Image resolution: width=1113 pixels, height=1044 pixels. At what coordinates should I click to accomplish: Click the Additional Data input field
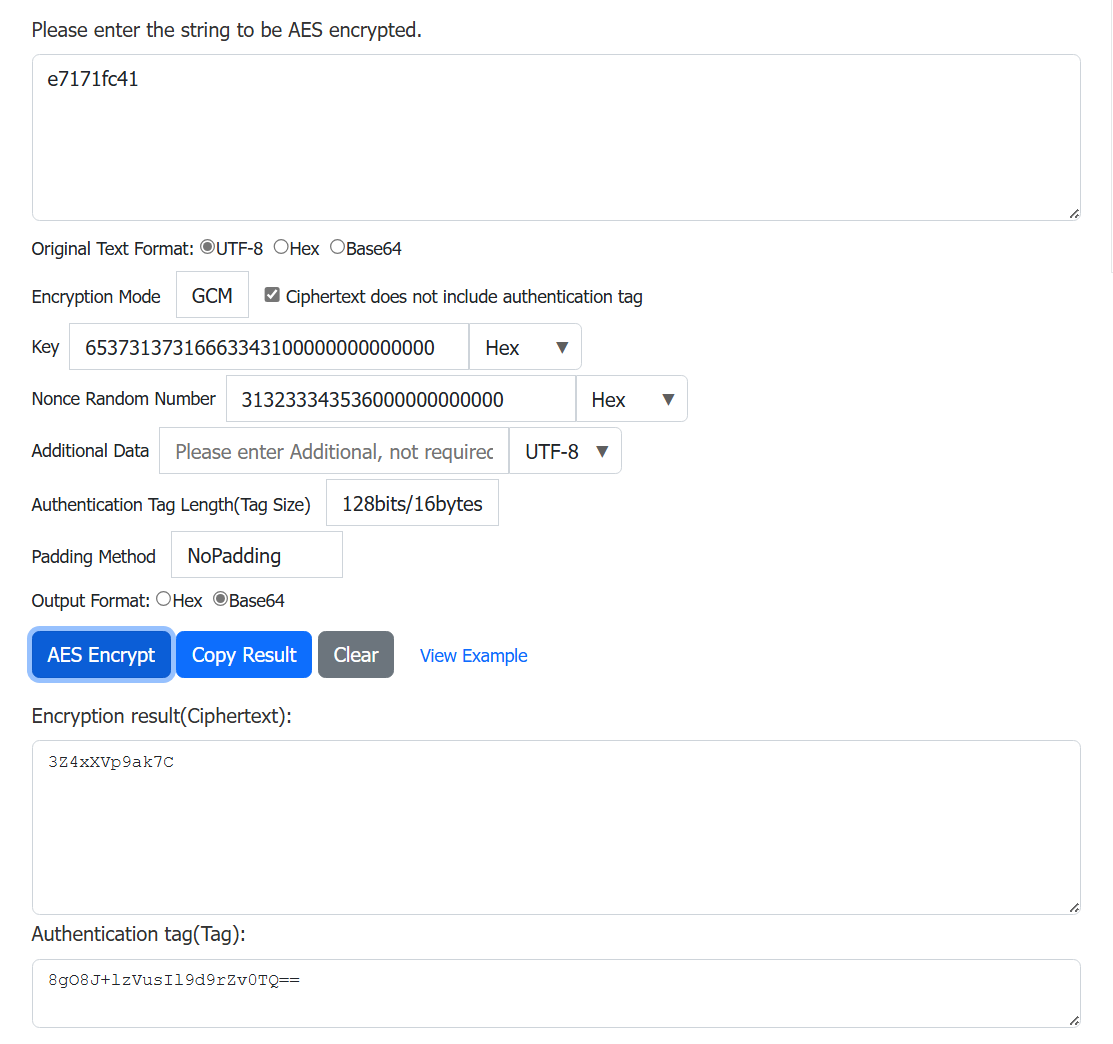(333, 451)
